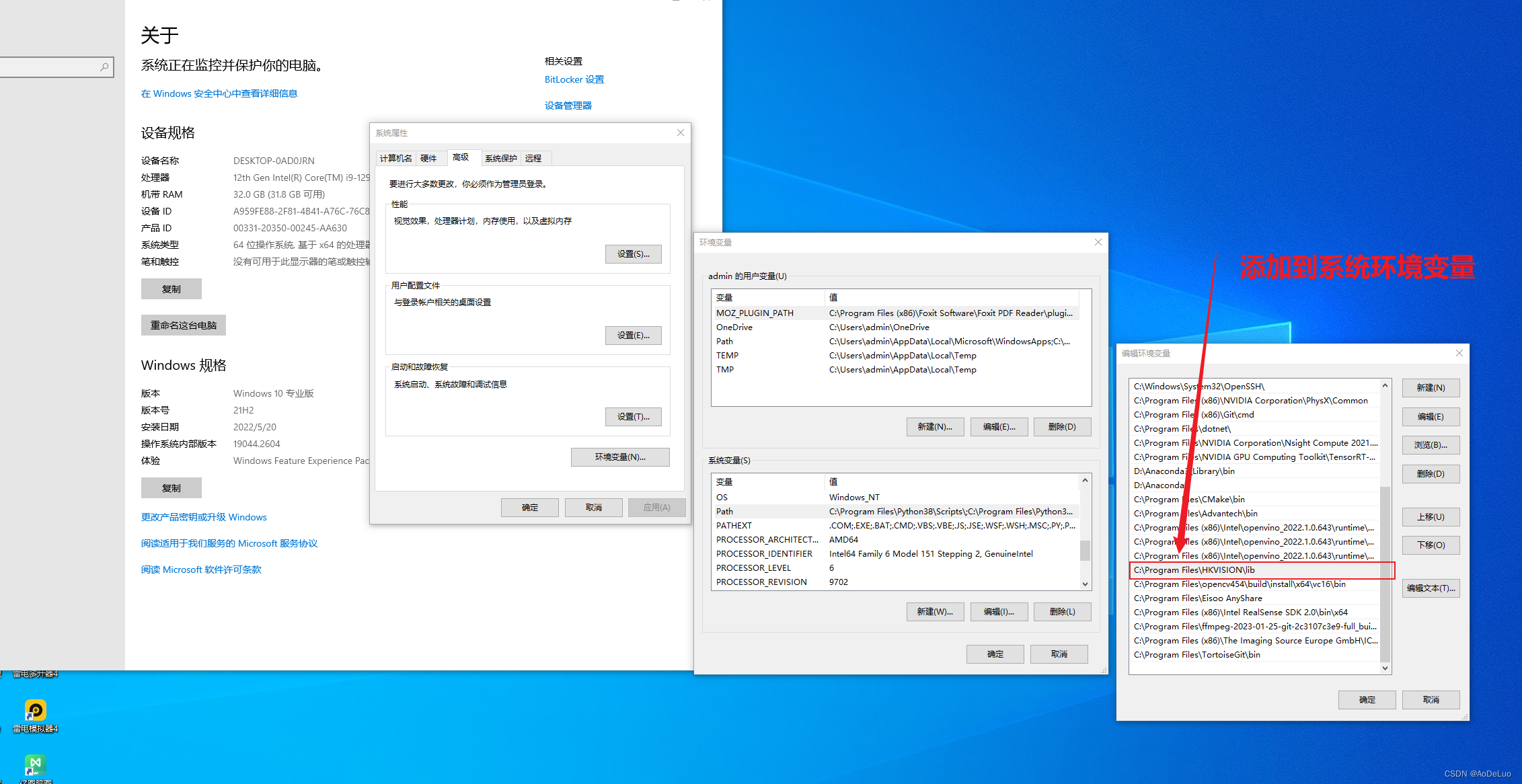This screenshot has width=1522, height=784.
Task: Click 编辑(E) for user variables
Action: click(x=999, y=427)
